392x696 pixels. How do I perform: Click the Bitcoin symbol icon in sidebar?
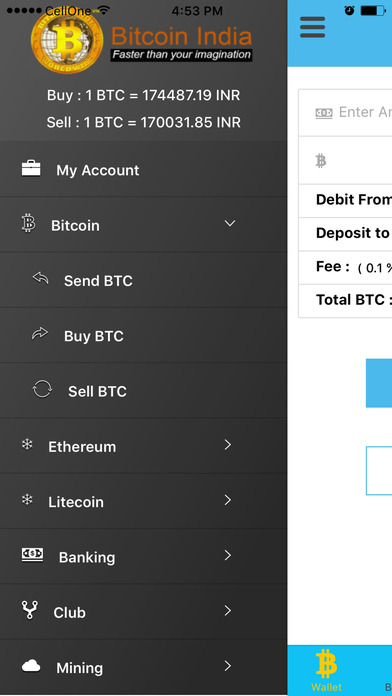pyautogui.click(x=28, y=223)
